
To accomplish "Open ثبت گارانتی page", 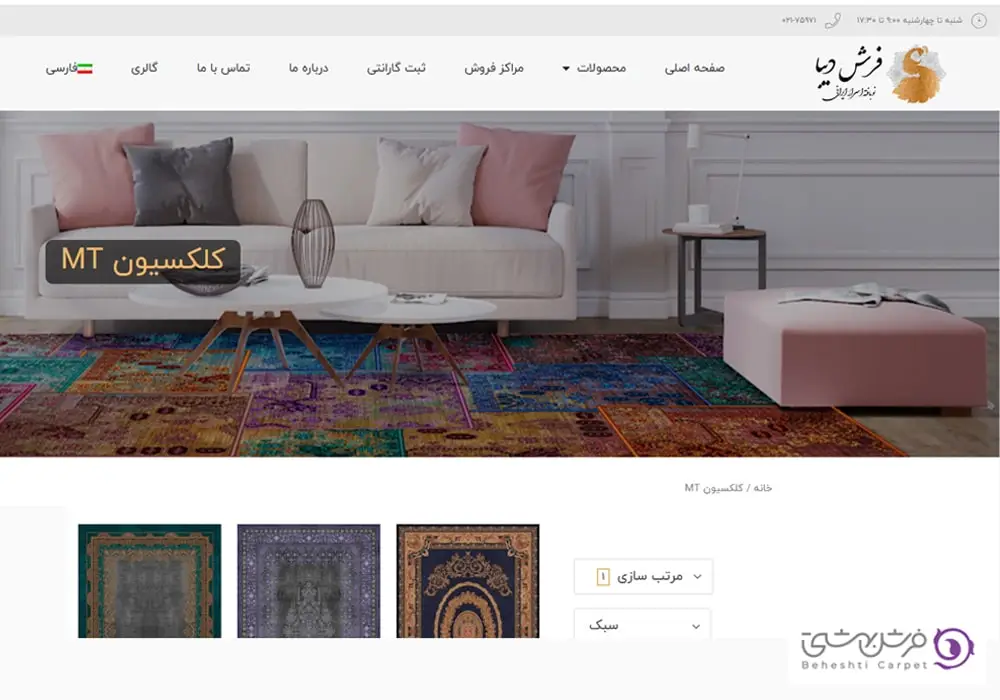I will [x=396, y=68].
